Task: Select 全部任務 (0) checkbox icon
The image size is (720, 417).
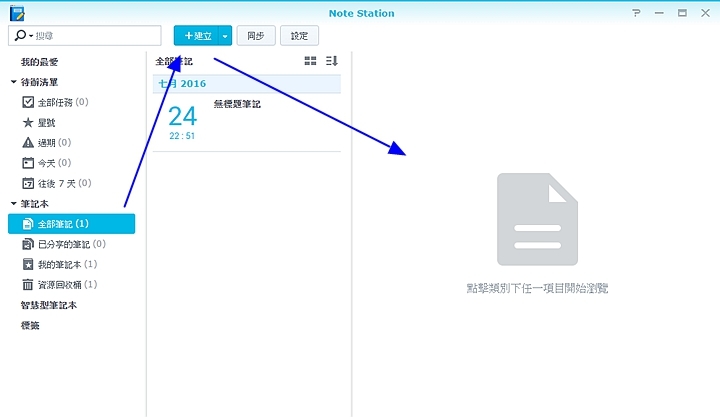Action: (28, 102)
